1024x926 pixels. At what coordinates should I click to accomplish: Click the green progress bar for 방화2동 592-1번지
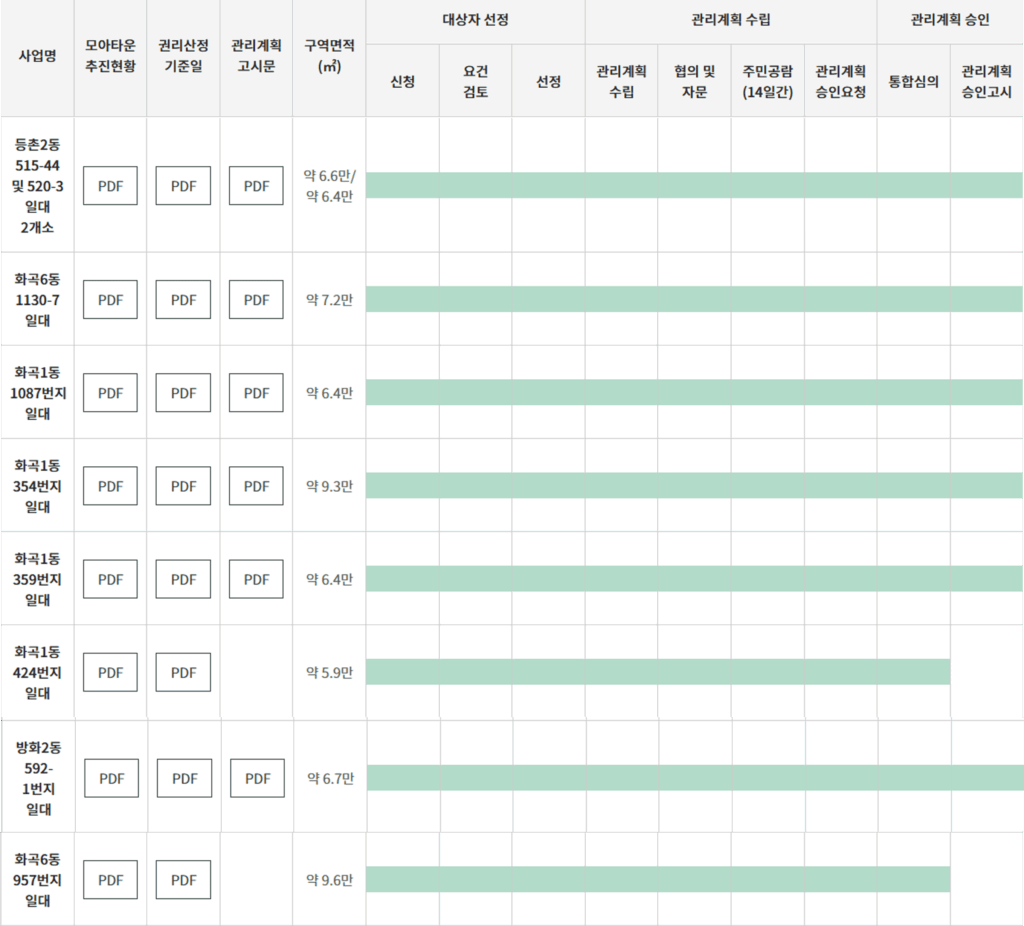tap(696, 778)
